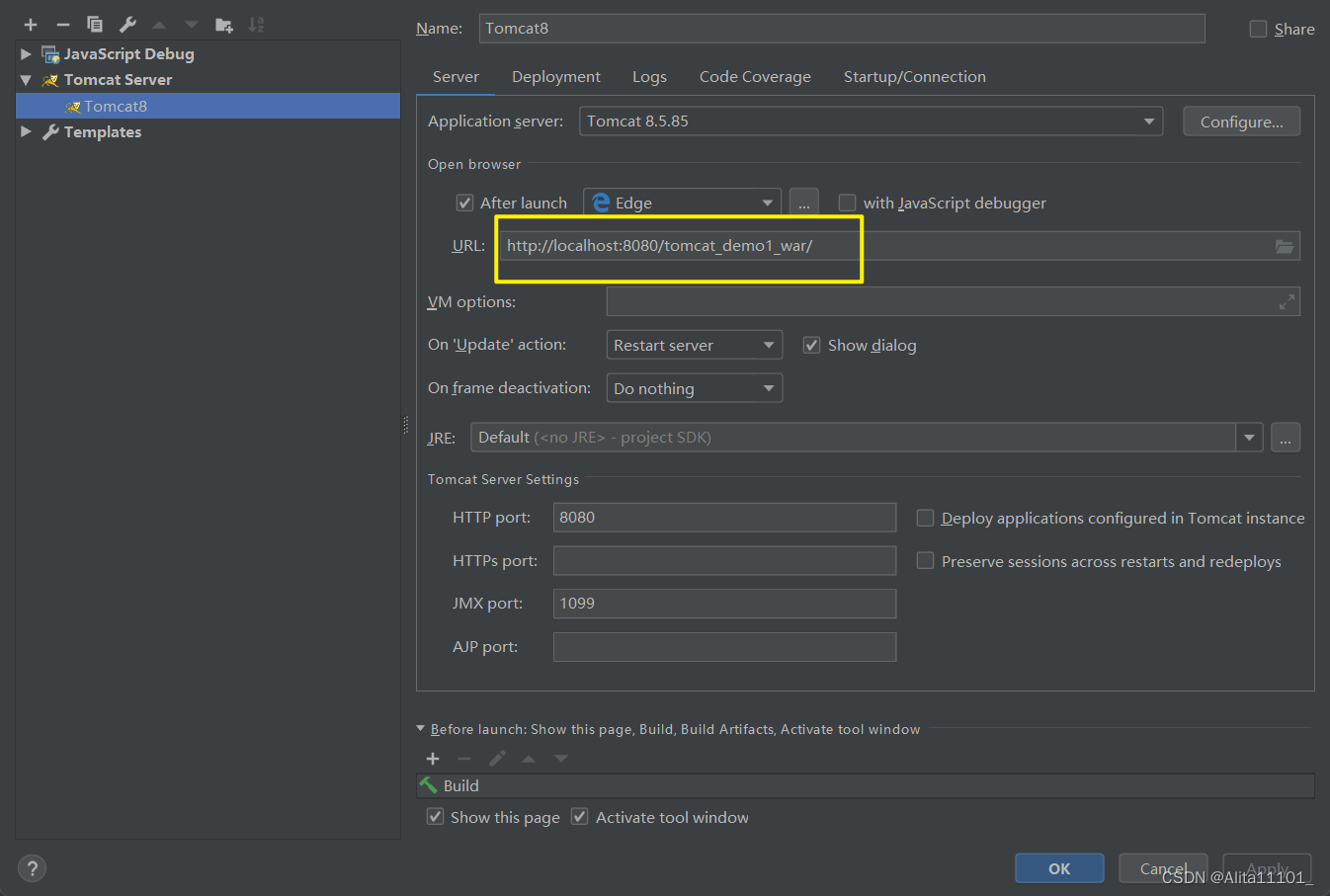Open Application server dropdown
The width and height of the screenshot is (1330, 896).
(871, 122)
